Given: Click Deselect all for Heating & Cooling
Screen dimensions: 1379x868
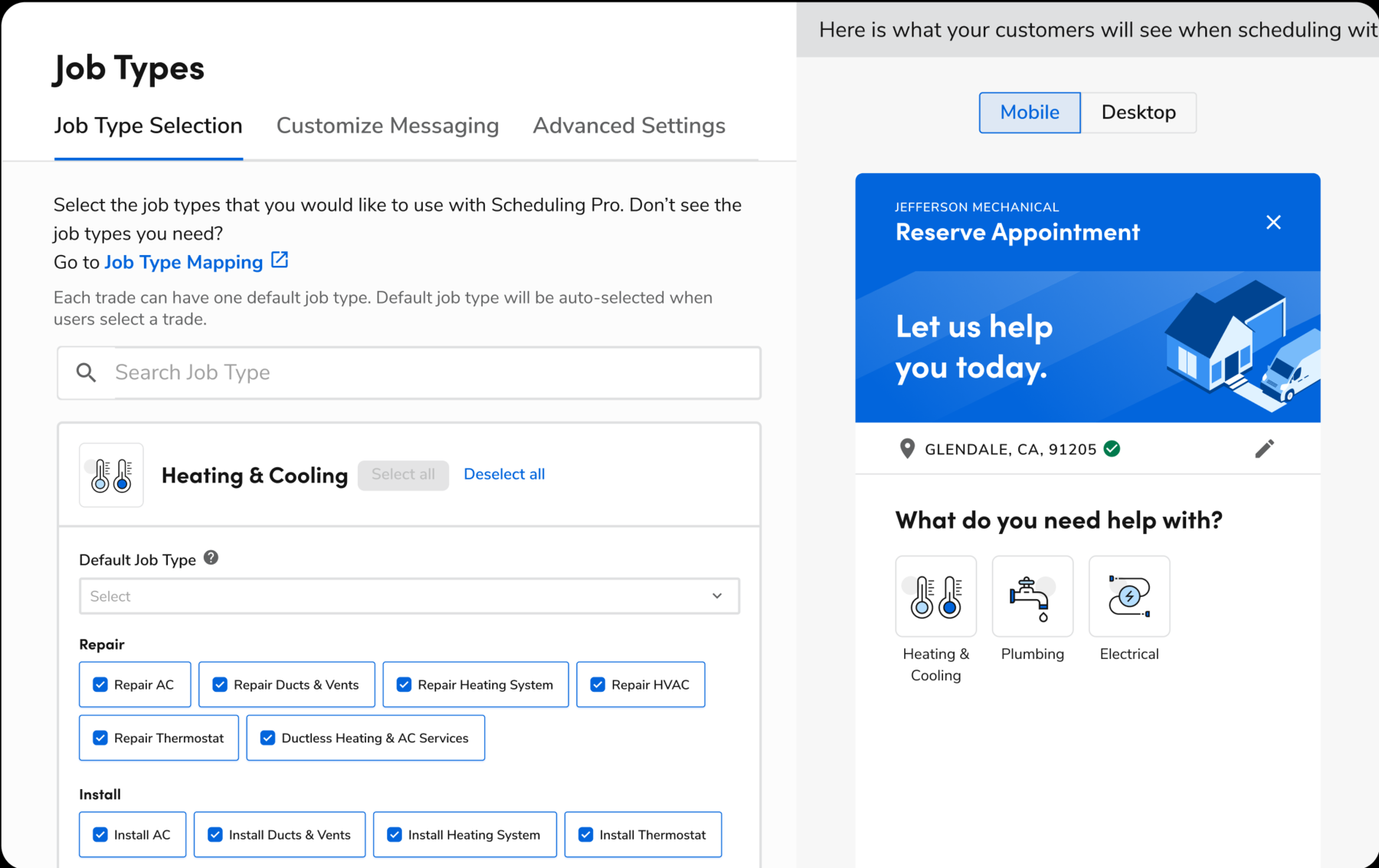Looking at the screenshot, I should 503,474.
